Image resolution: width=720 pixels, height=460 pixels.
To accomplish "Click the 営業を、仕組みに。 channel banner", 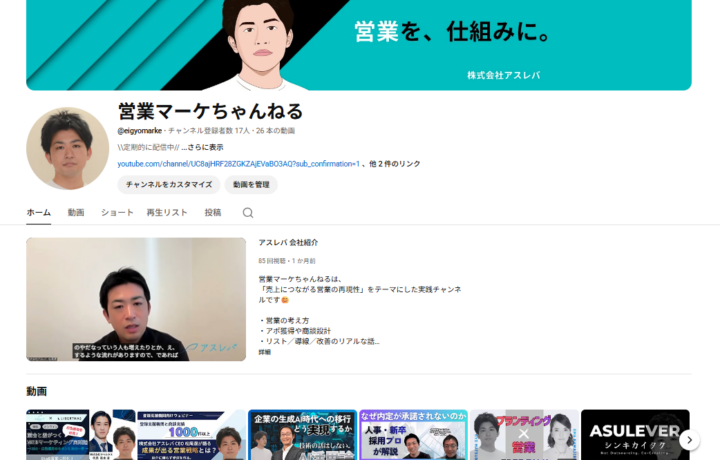I will [359, 45].
